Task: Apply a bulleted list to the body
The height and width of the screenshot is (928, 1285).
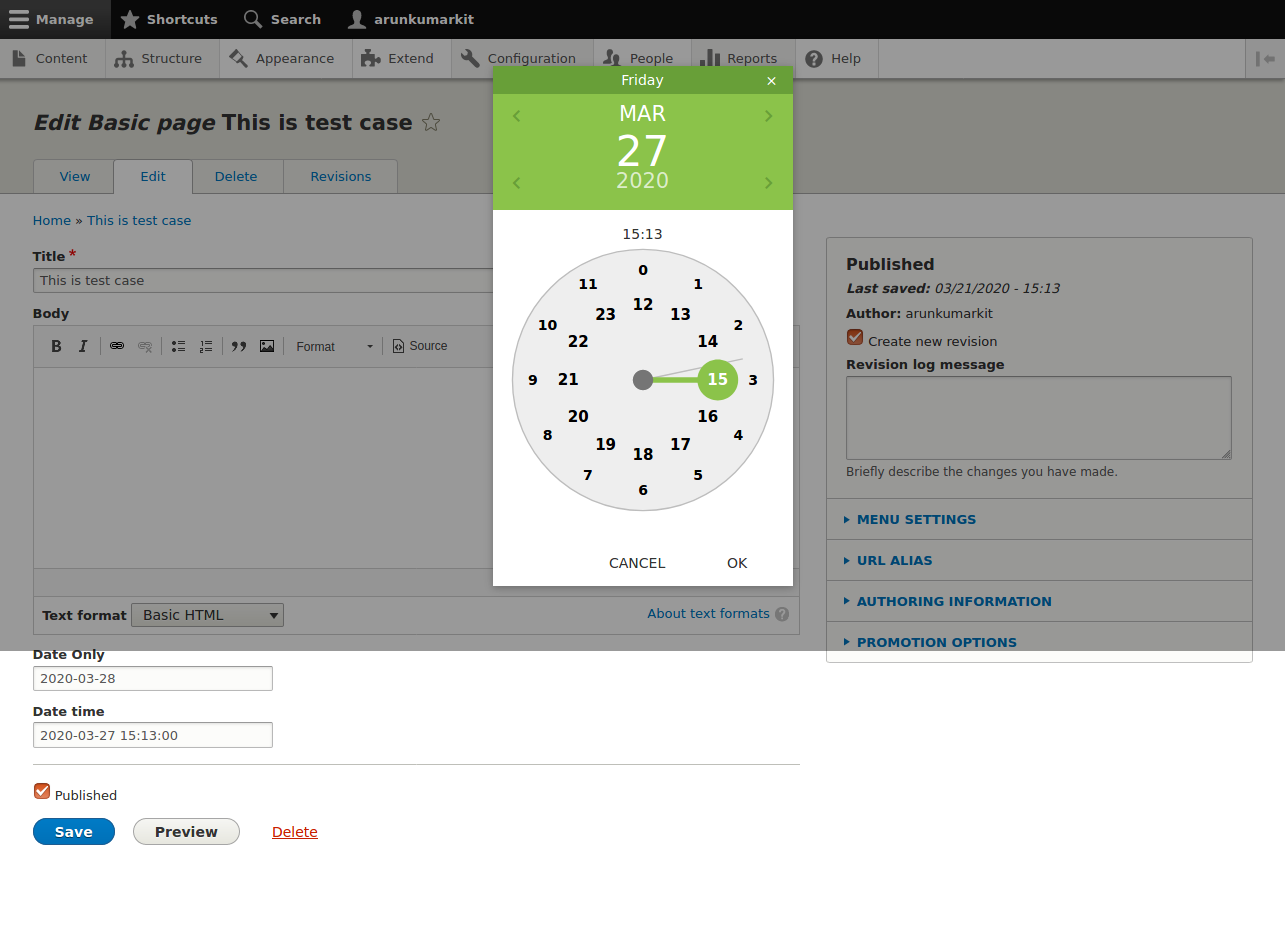Action: tap(178, 345)
